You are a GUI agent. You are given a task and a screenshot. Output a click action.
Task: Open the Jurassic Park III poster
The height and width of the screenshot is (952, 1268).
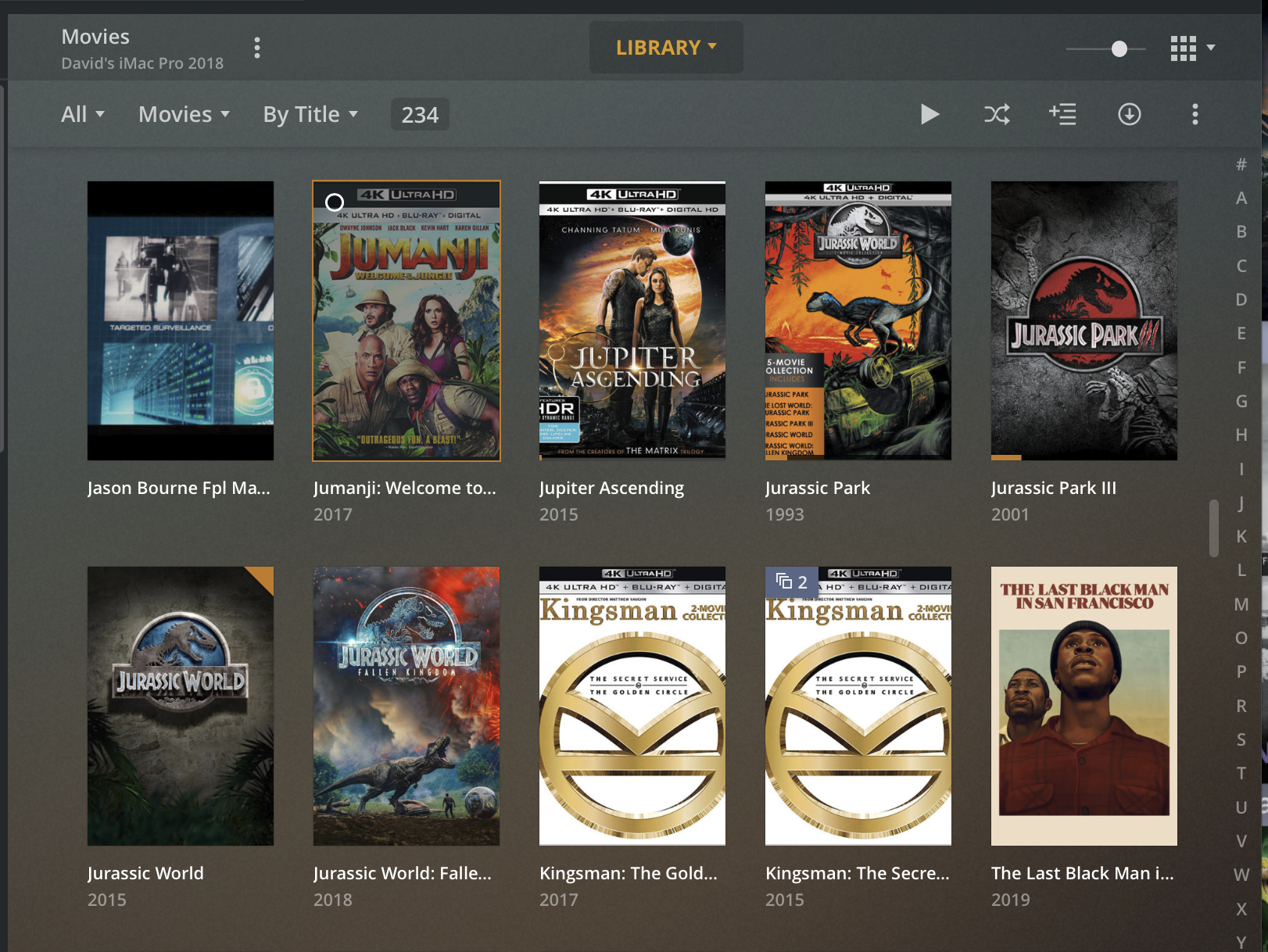[1084, 321]
